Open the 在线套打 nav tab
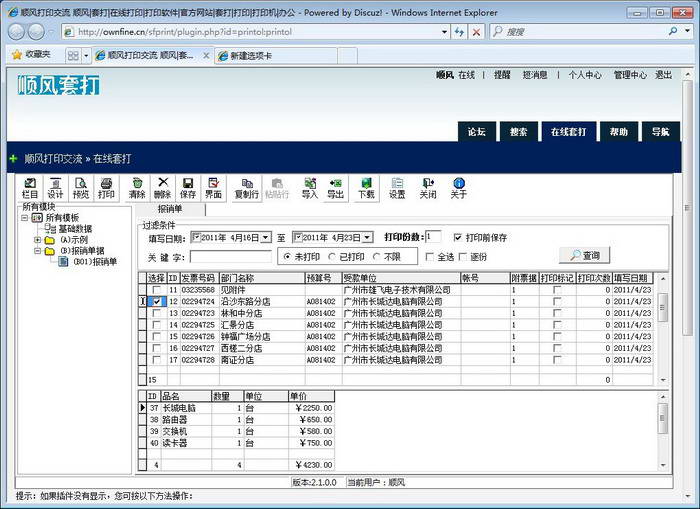 [569, 132]
